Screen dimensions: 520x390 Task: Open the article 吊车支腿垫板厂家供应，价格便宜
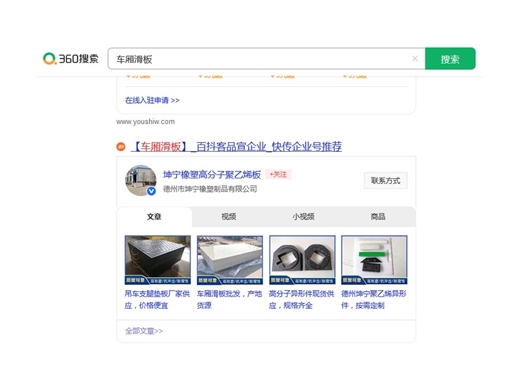(157, 299)
